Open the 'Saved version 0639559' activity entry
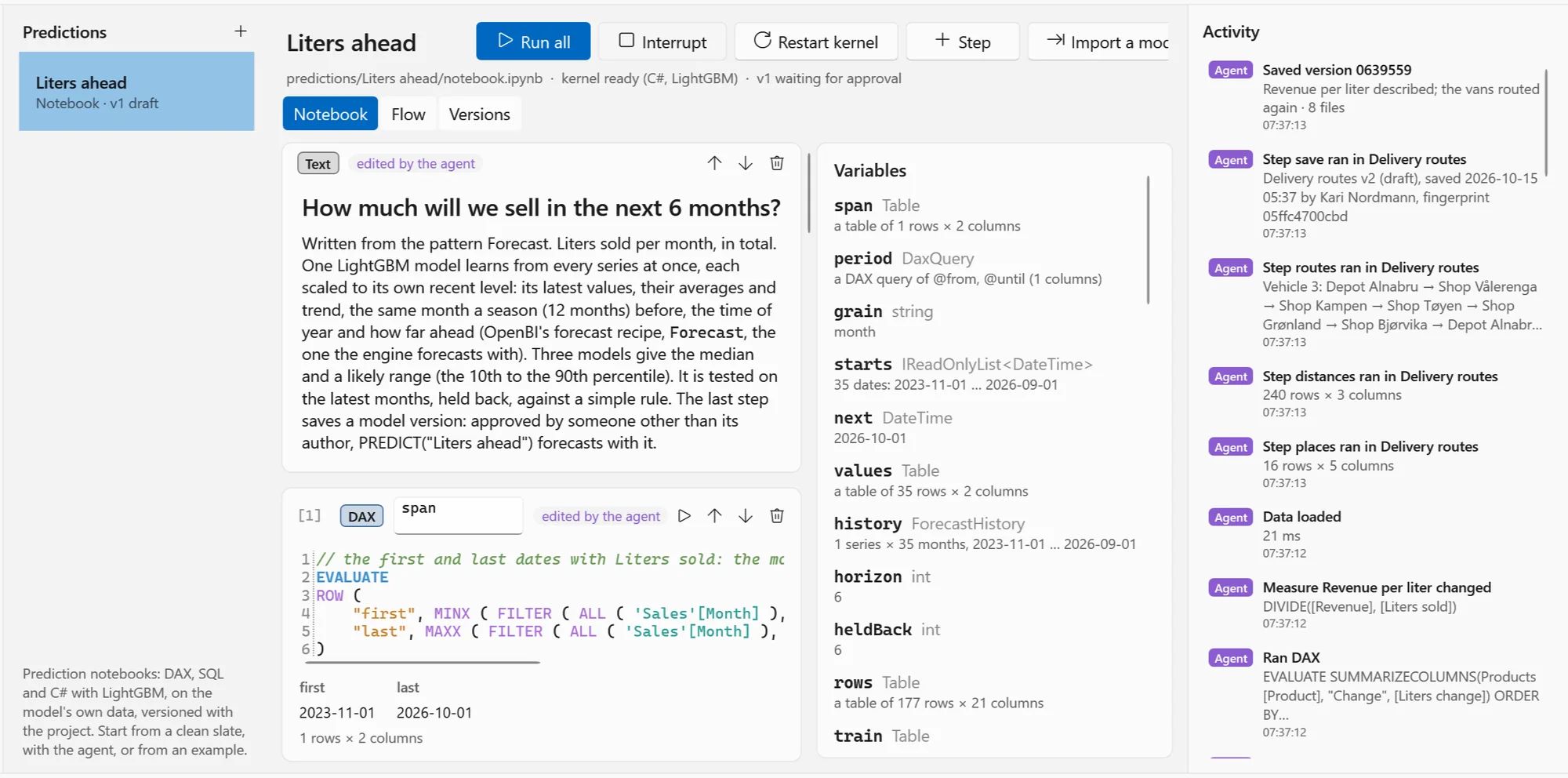This screenshot has height=778, width=1568. [x=1375, y=96]
